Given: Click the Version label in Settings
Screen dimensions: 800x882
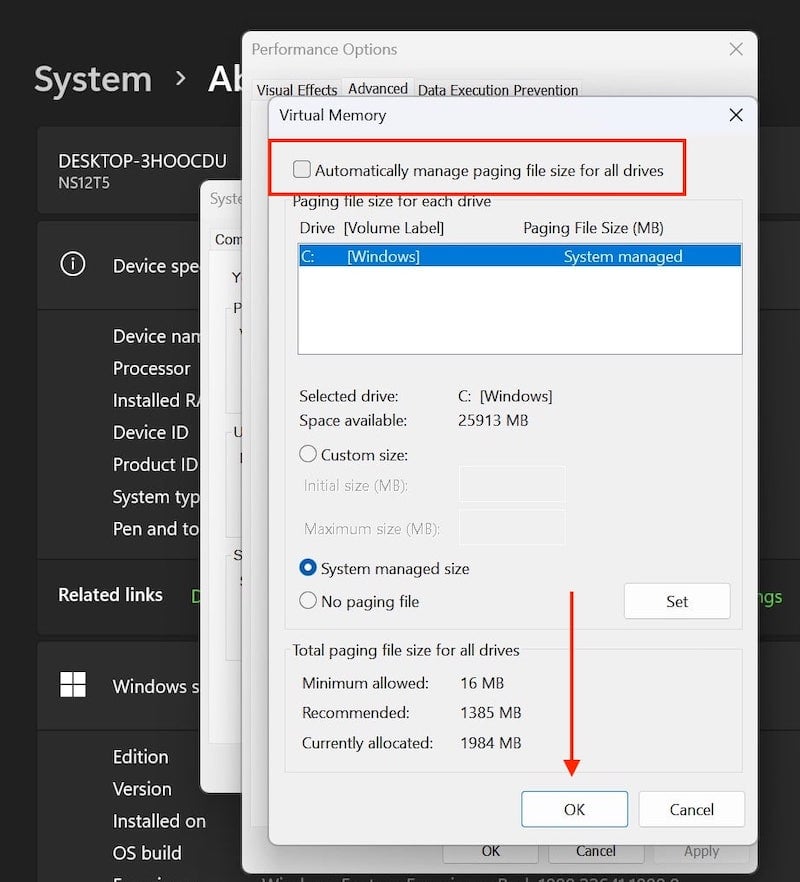Looking at the screenshot, I should point(142,789).
